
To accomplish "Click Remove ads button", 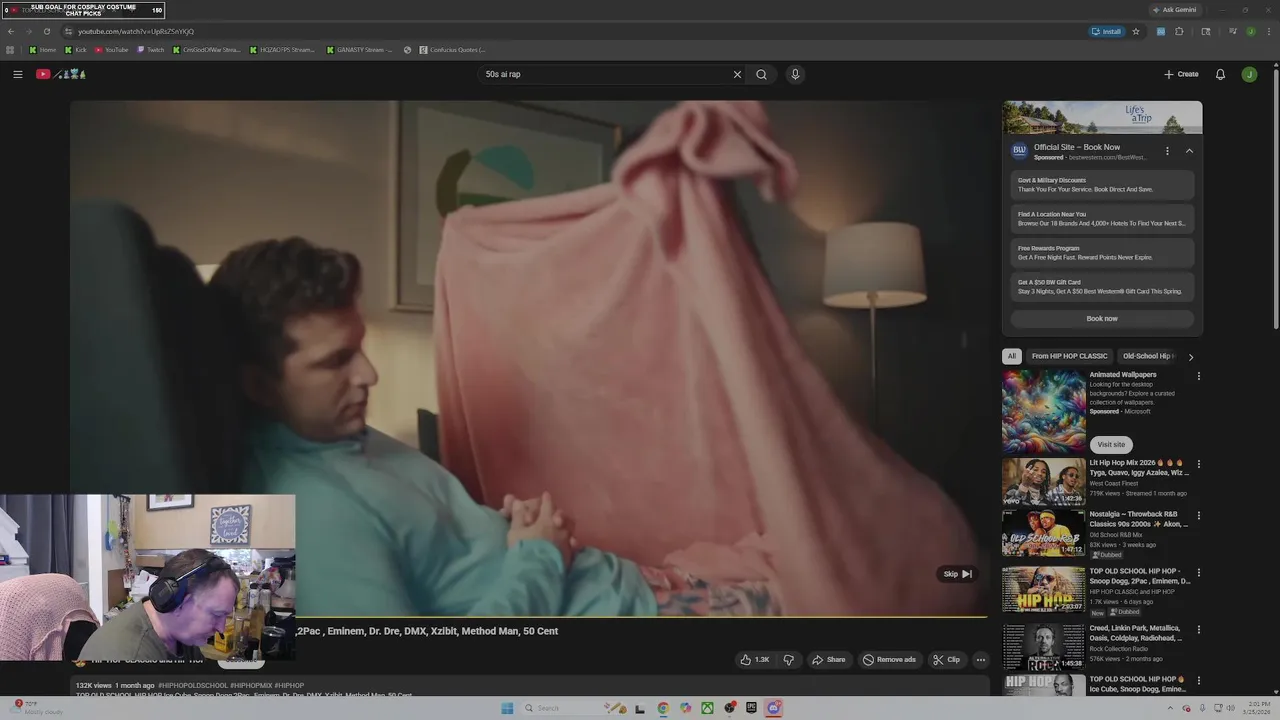I will pos(889,660).
